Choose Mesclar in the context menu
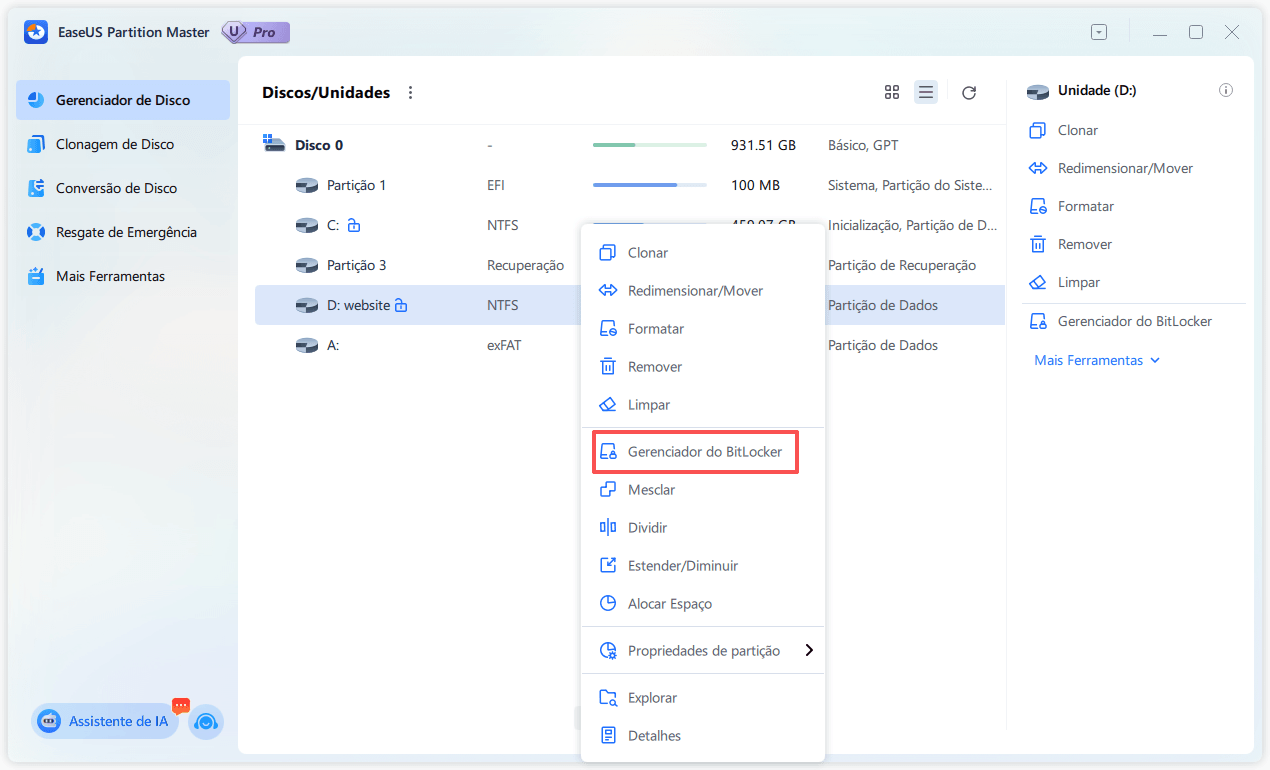This screenshot has height=770, width=1270. pyautogui.click(x=703, y=490)
